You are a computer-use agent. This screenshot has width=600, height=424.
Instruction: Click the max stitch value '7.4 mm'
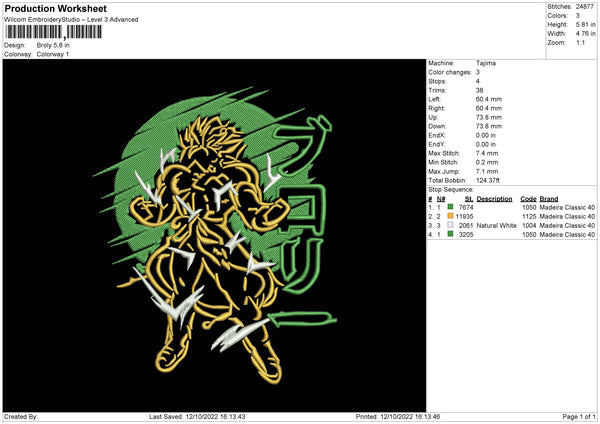point(487,153)
